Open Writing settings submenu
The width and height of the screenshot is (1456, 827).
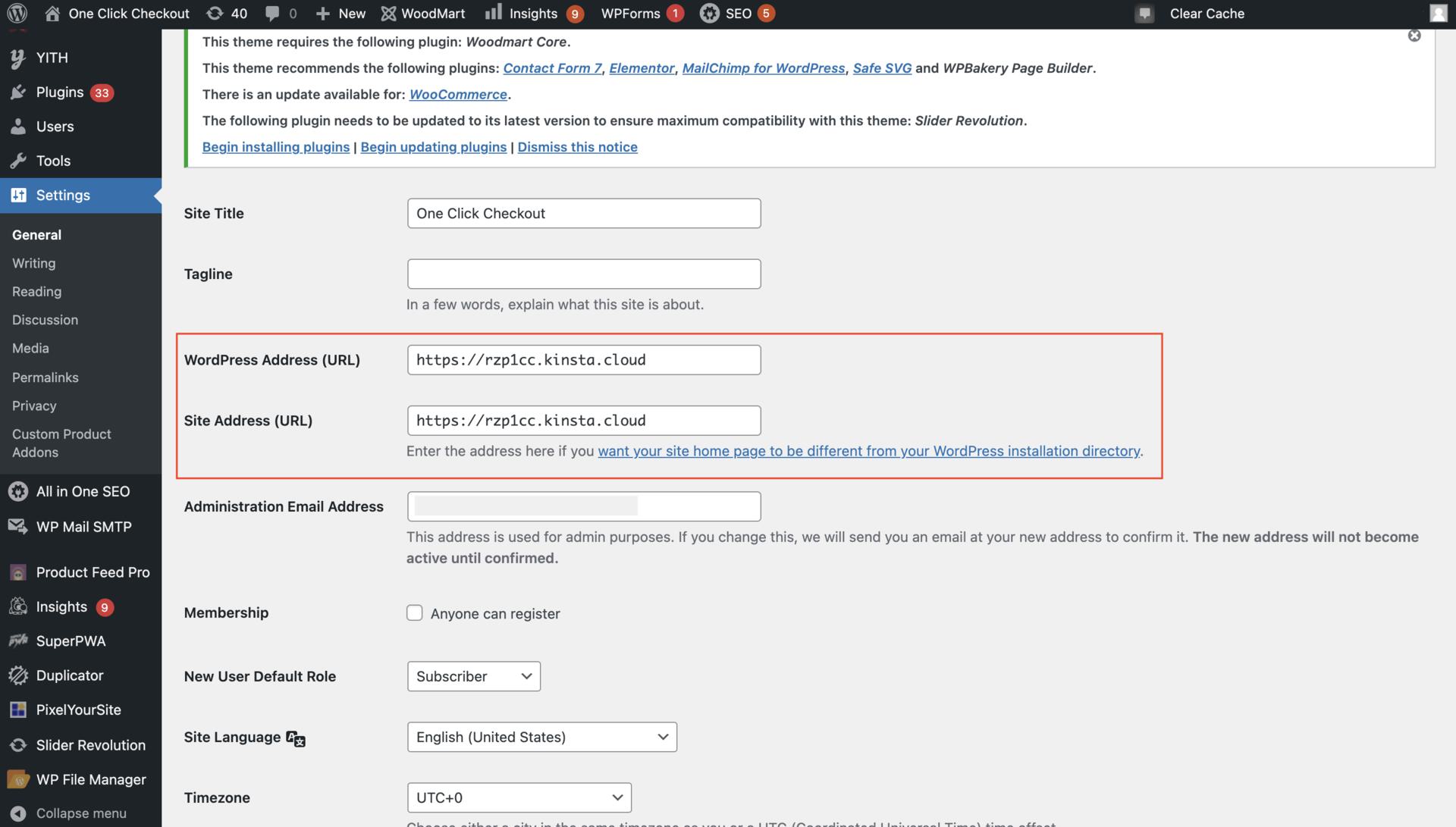click(x=34, y=263)
